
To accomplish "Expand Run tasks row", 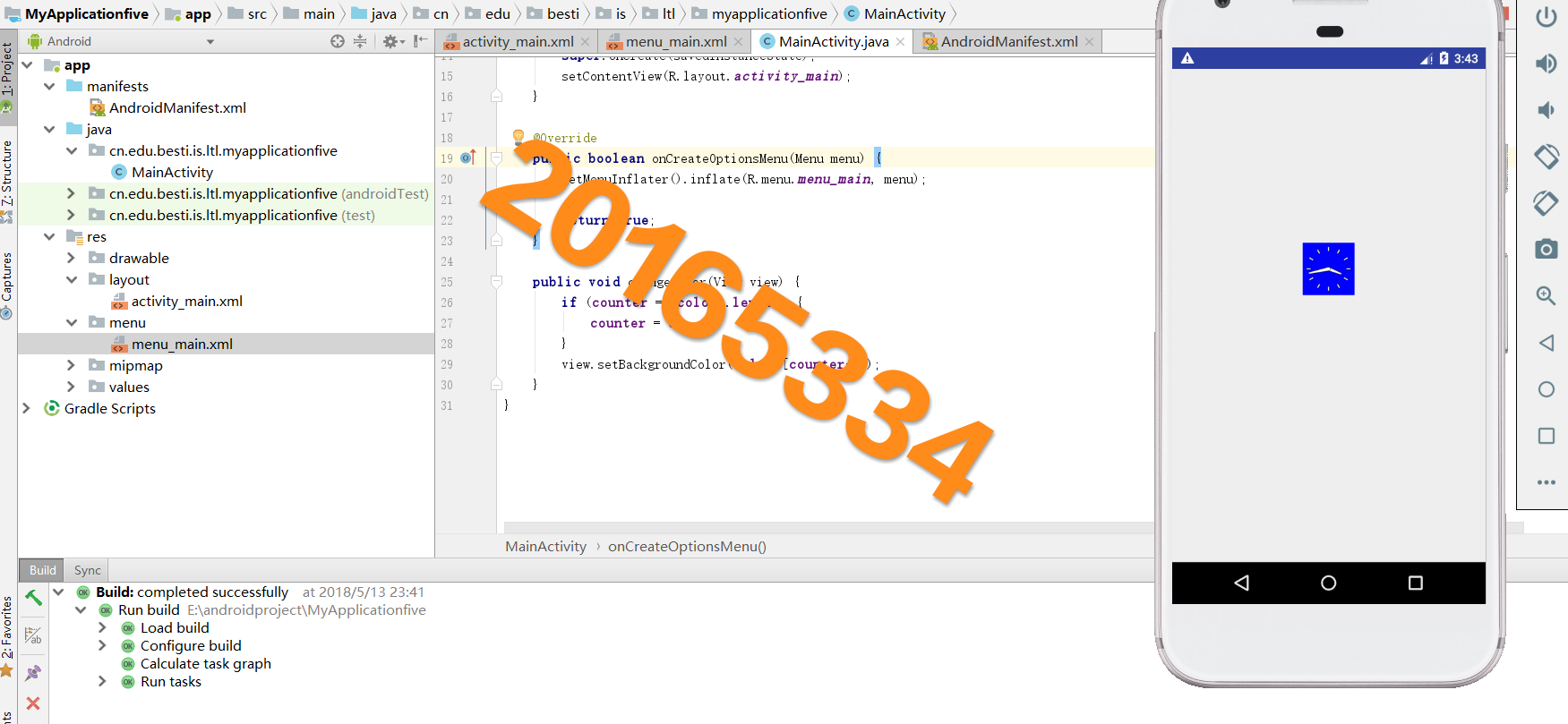I will (102, 682).
